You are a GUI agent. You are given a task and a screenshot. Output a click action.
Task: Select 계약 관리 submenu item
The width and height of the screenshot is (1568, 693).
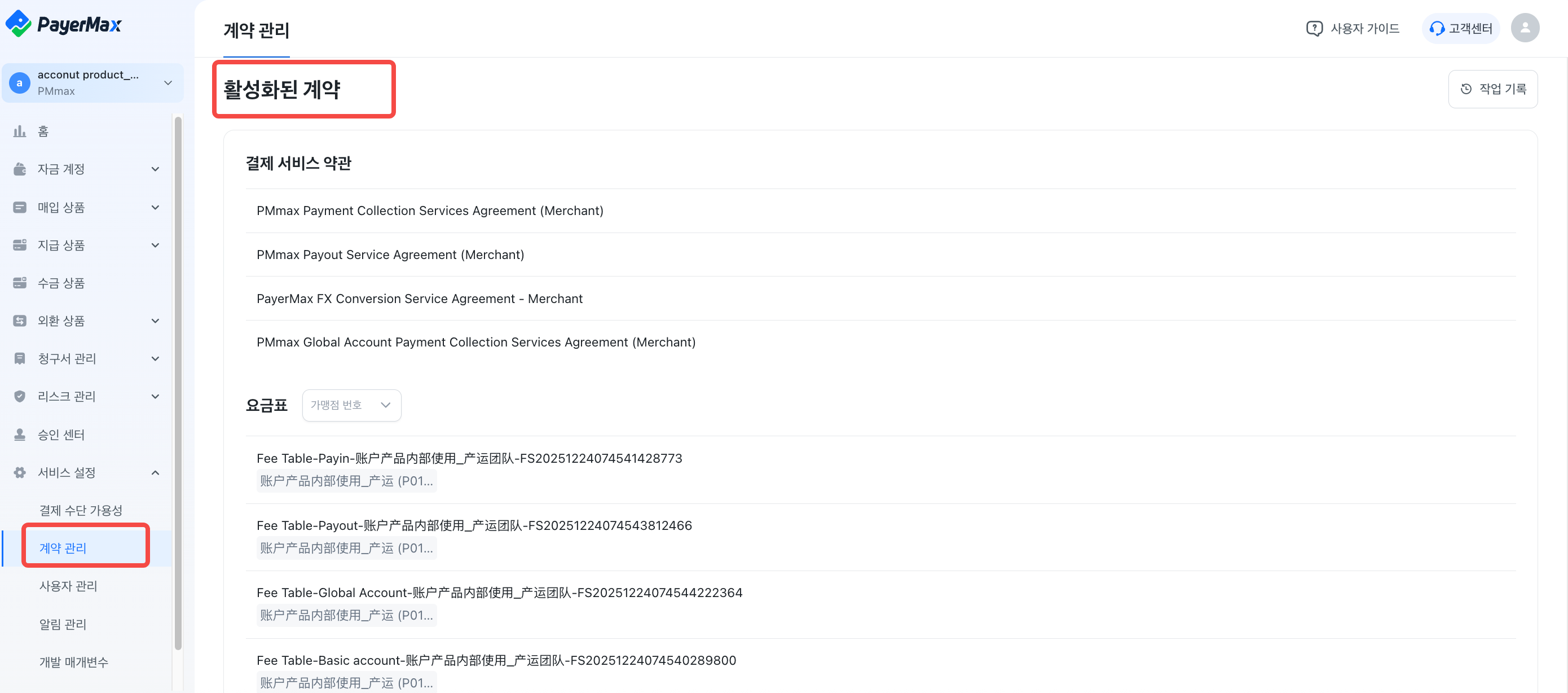[63, 547]
